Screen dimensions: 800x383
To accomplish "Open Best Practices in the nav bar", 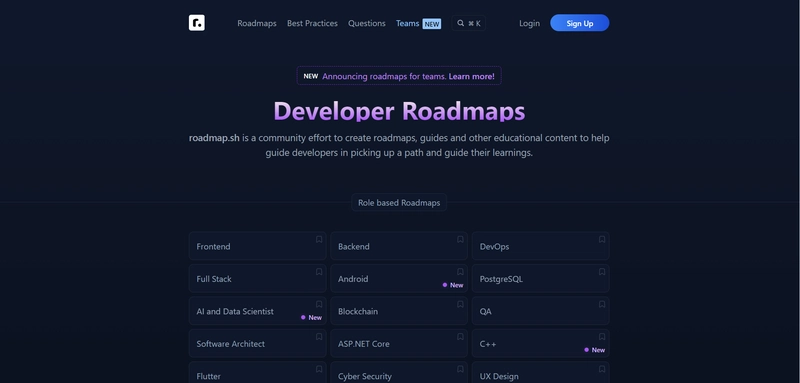I will 312,23.
